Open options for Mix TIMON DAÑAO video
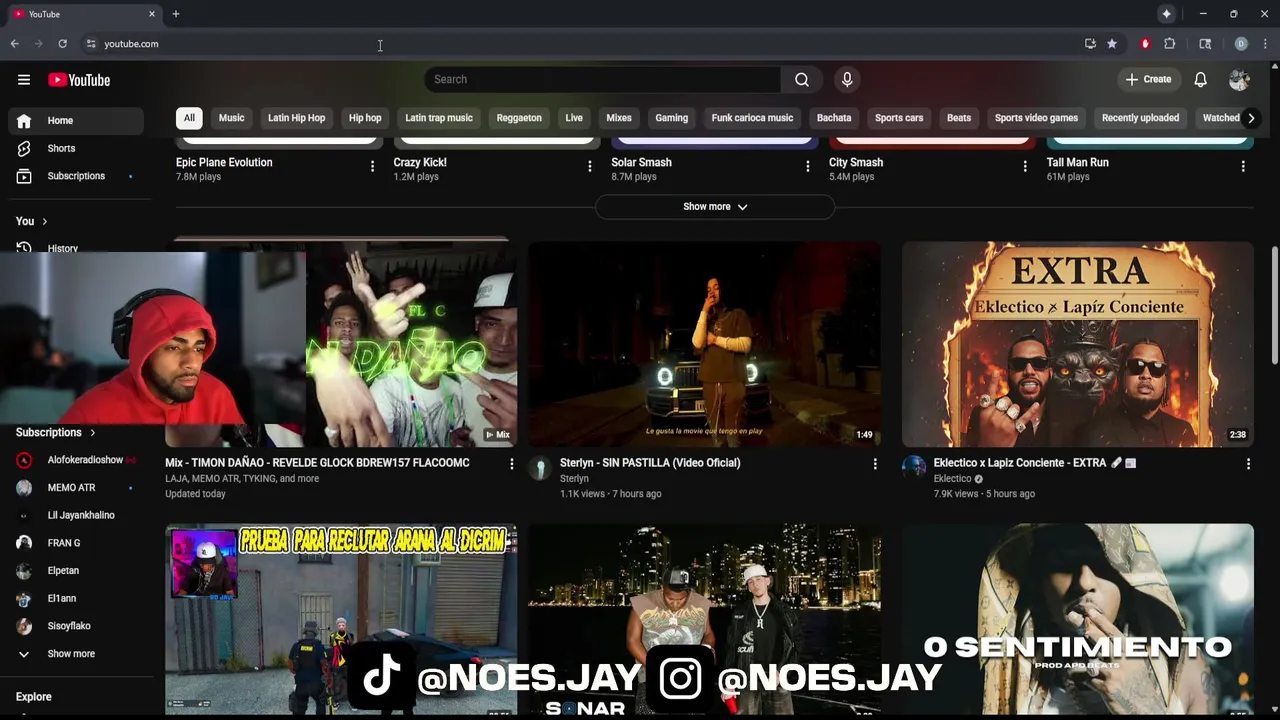The width and height of the screenshot is (1280, 720). [512, 464]
